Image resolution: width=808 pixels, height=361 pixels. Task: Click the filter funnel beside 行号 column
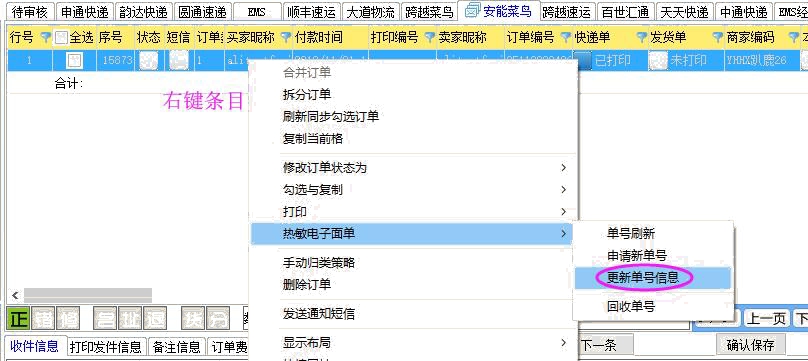pos(46,37)
